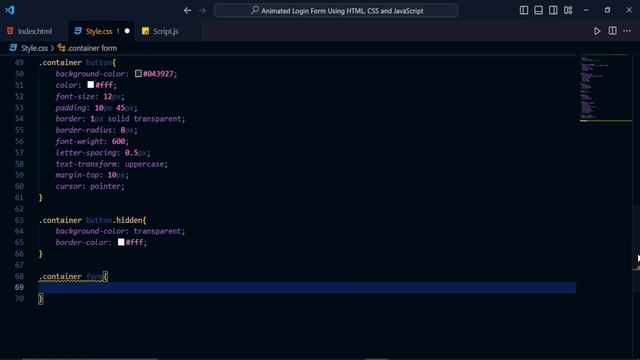Click the 'font-weight: 600;' line

point(92,141)
